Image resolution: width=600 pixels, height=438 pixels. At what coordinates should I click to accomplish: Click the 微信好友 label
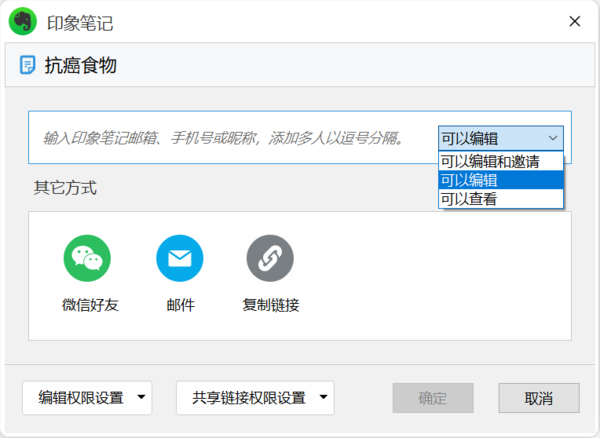point(90,305)
